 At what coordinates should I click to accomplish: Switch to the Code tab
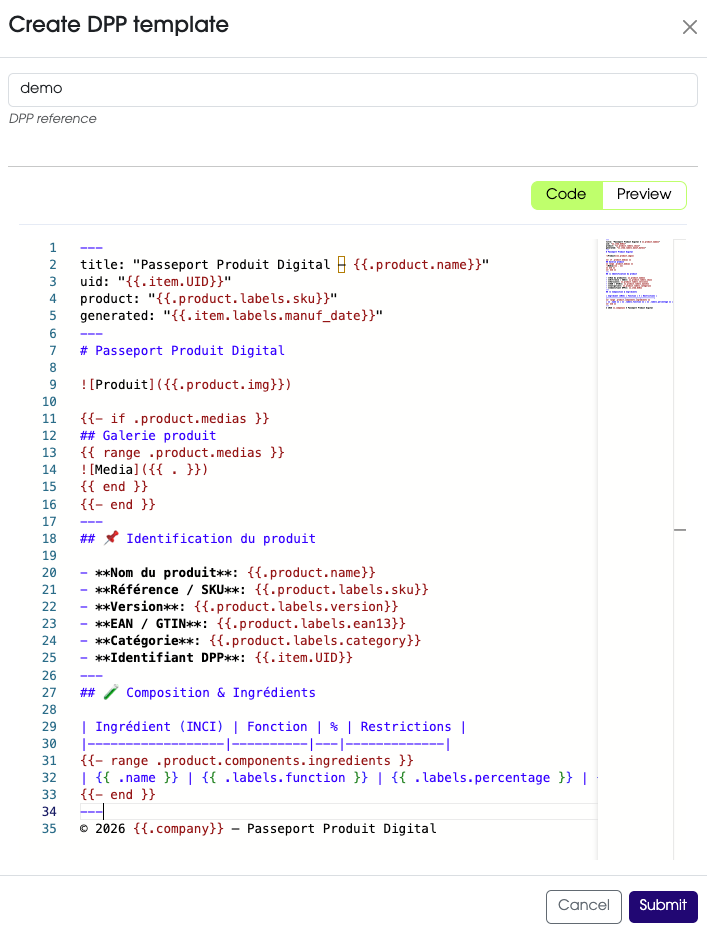tap(566, 195)
